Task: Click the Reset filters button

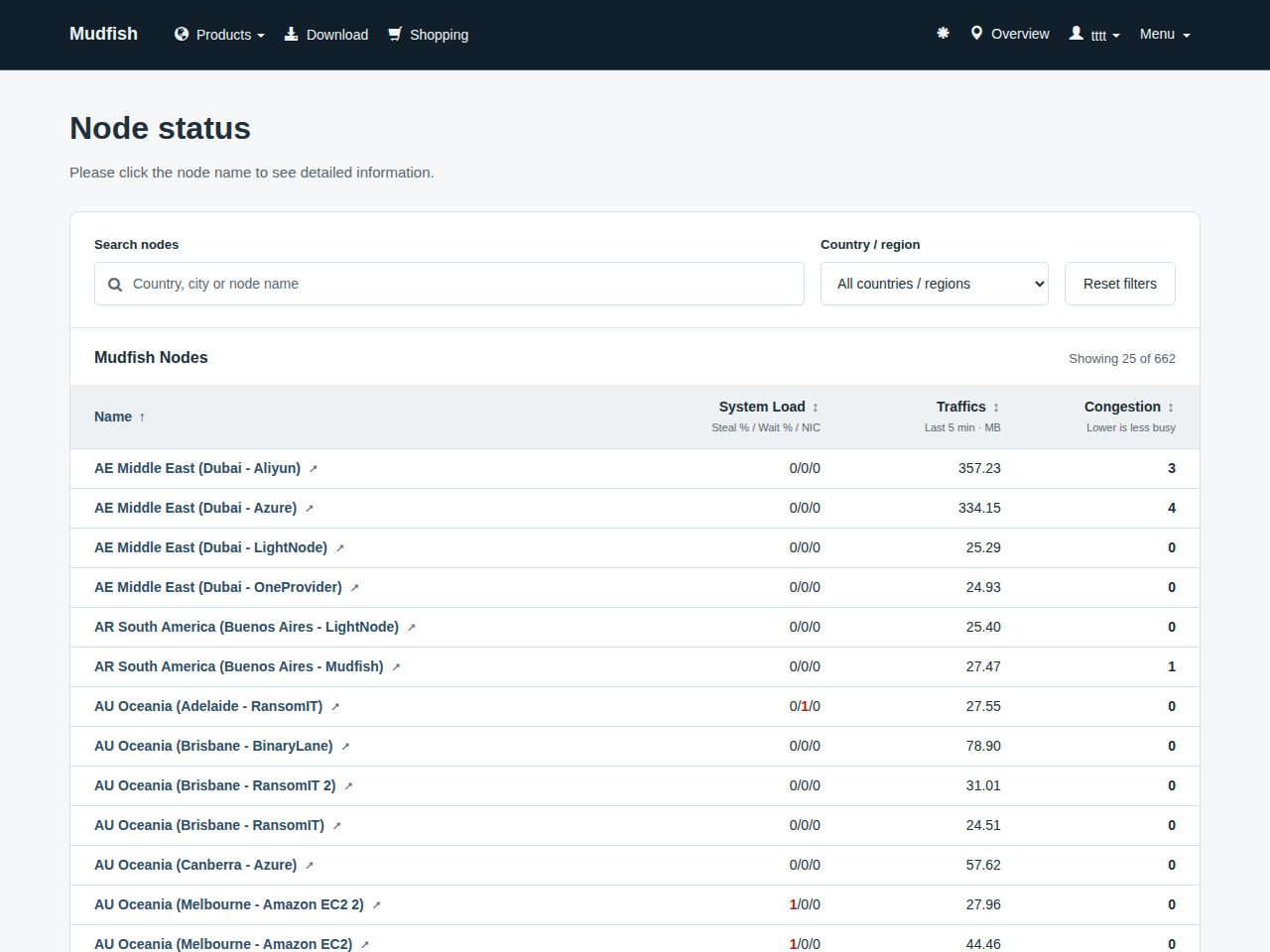Action: (1120, 284)
